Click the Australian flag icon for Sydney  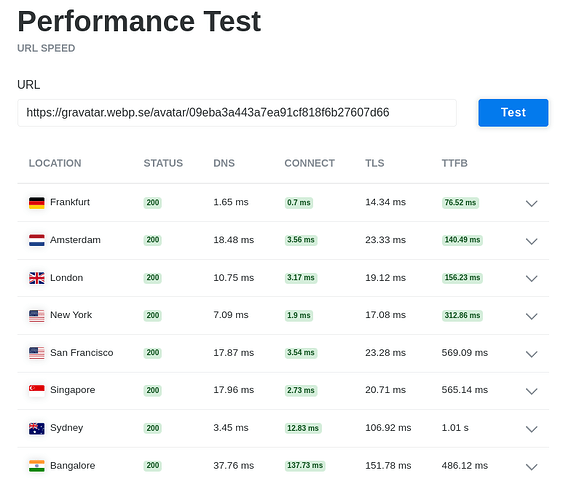tap(37, 428)
